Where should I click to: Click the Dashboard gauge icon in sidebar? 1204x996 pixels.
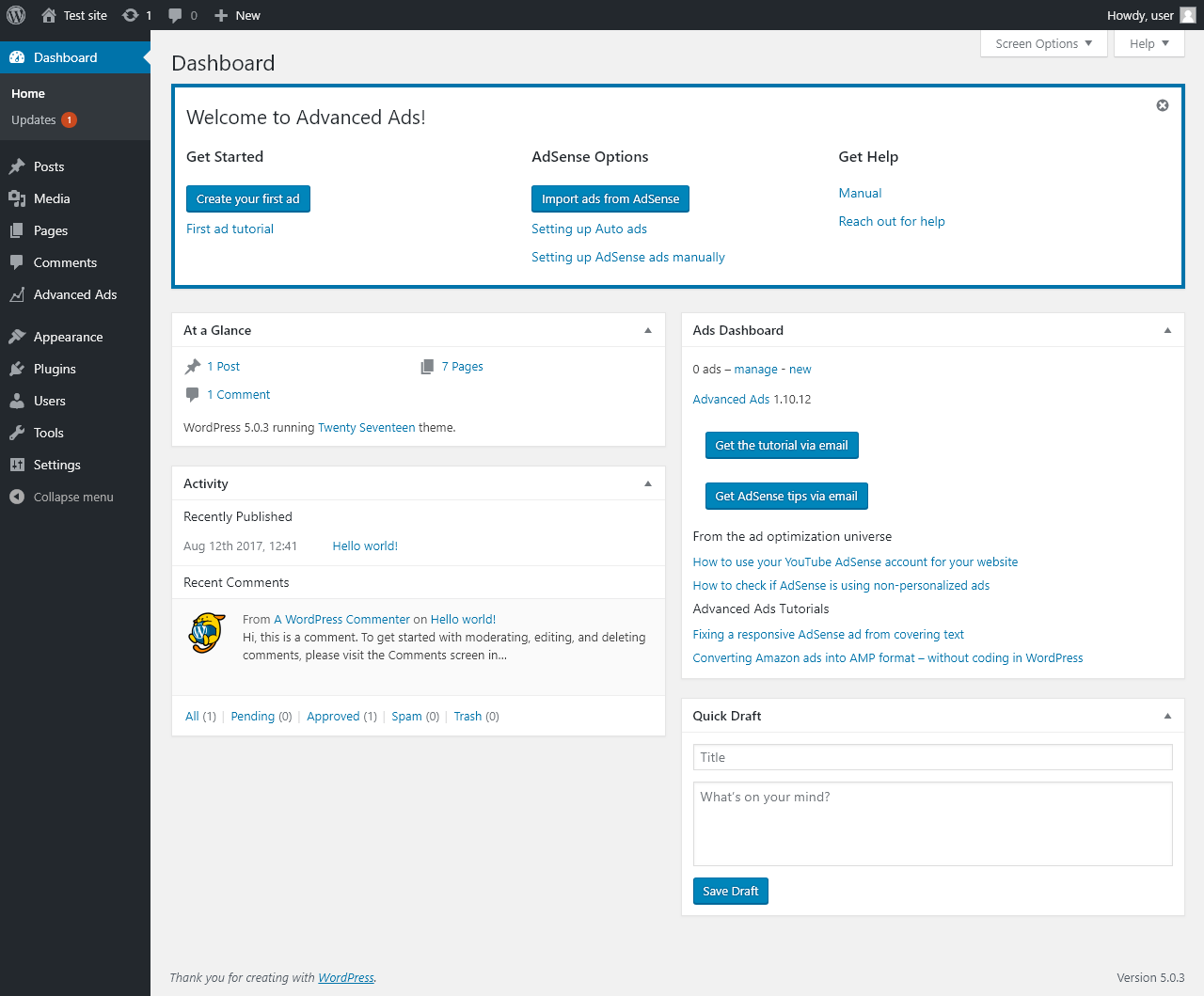[x=17, y=57]
